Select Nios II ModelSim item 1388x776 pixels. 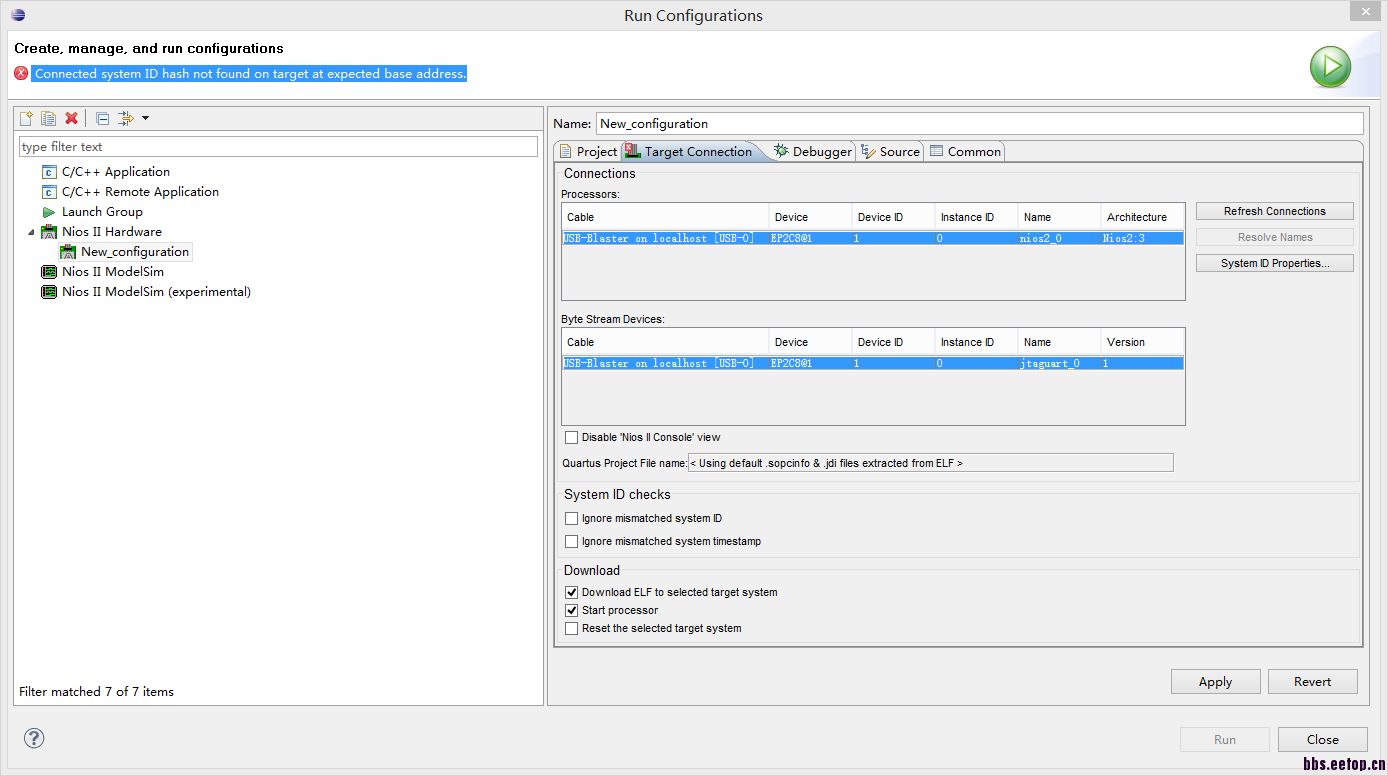tap(102, 272)
